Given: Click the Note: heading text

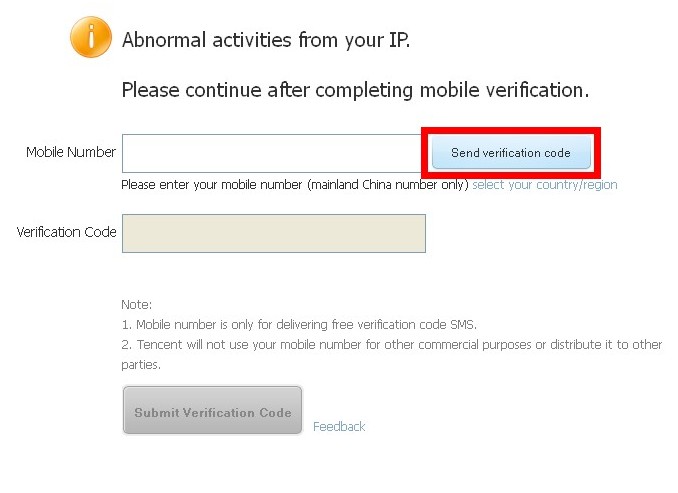Looking at the screenshot, I should [136, 304].
